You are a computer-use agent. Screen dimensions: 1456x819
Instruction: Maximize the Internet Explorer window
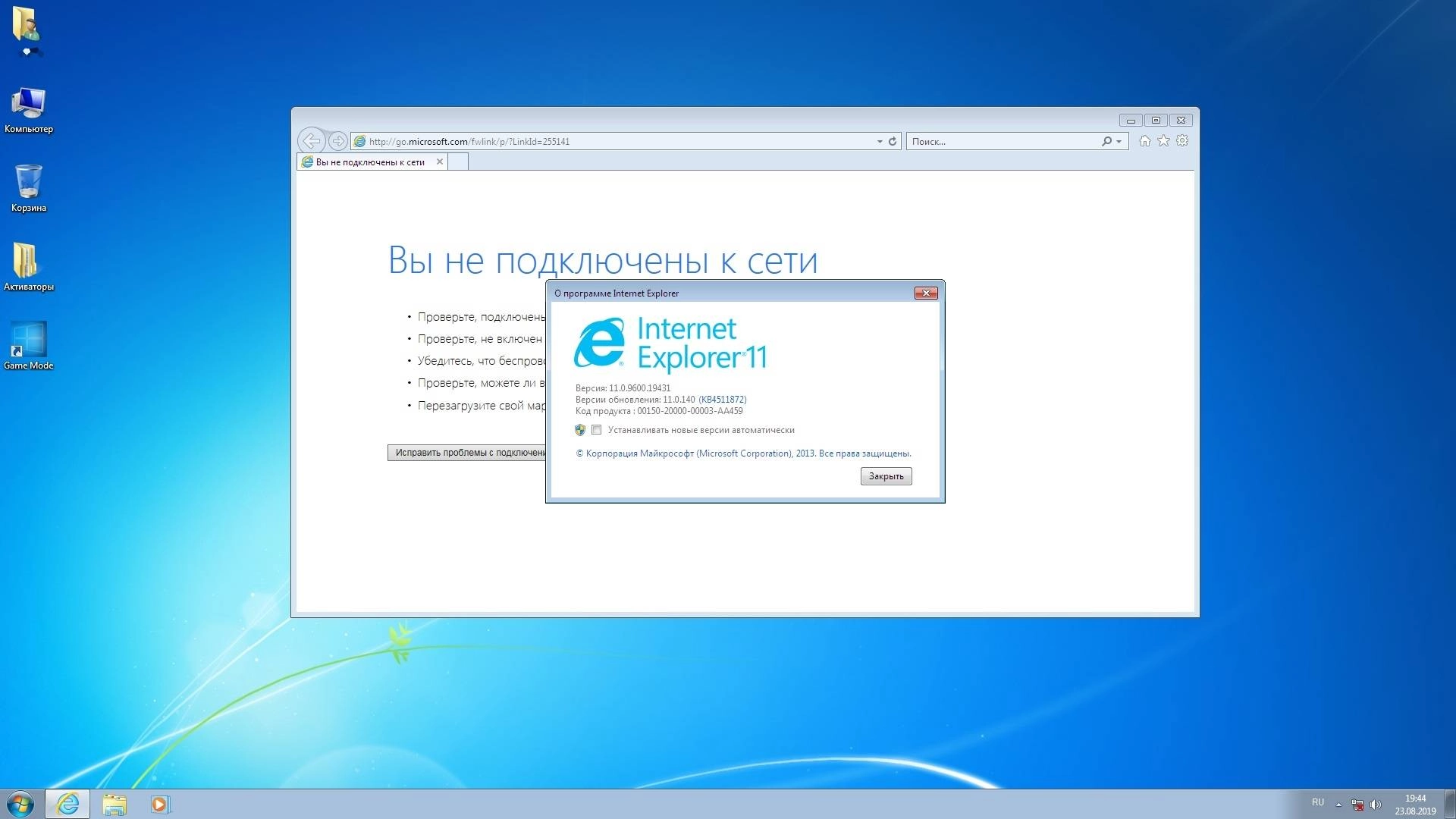1156,121
